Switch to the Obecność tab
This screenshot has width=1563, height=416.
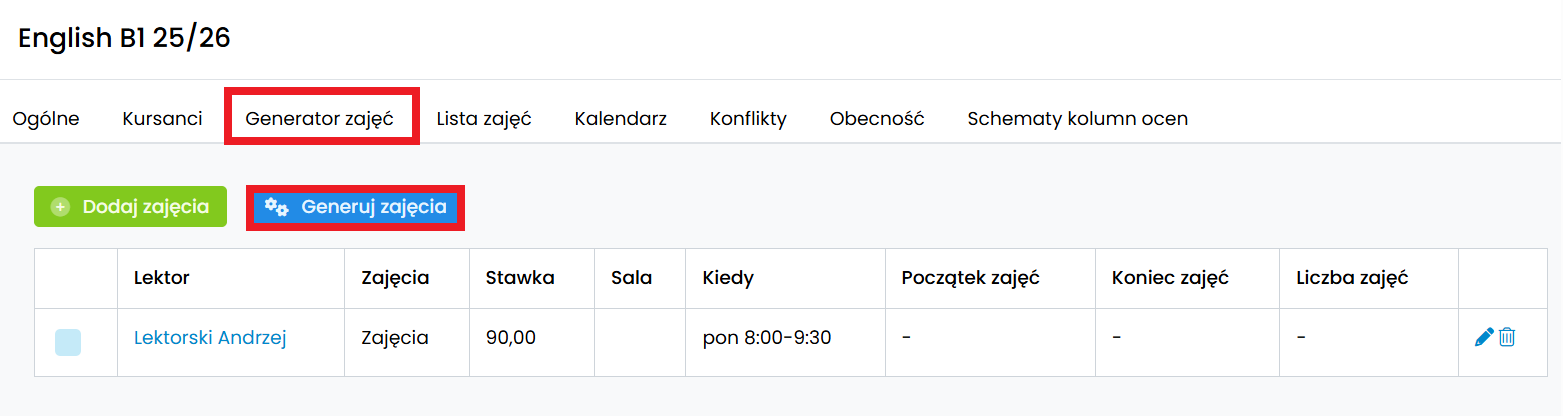(x=877, y=119)
